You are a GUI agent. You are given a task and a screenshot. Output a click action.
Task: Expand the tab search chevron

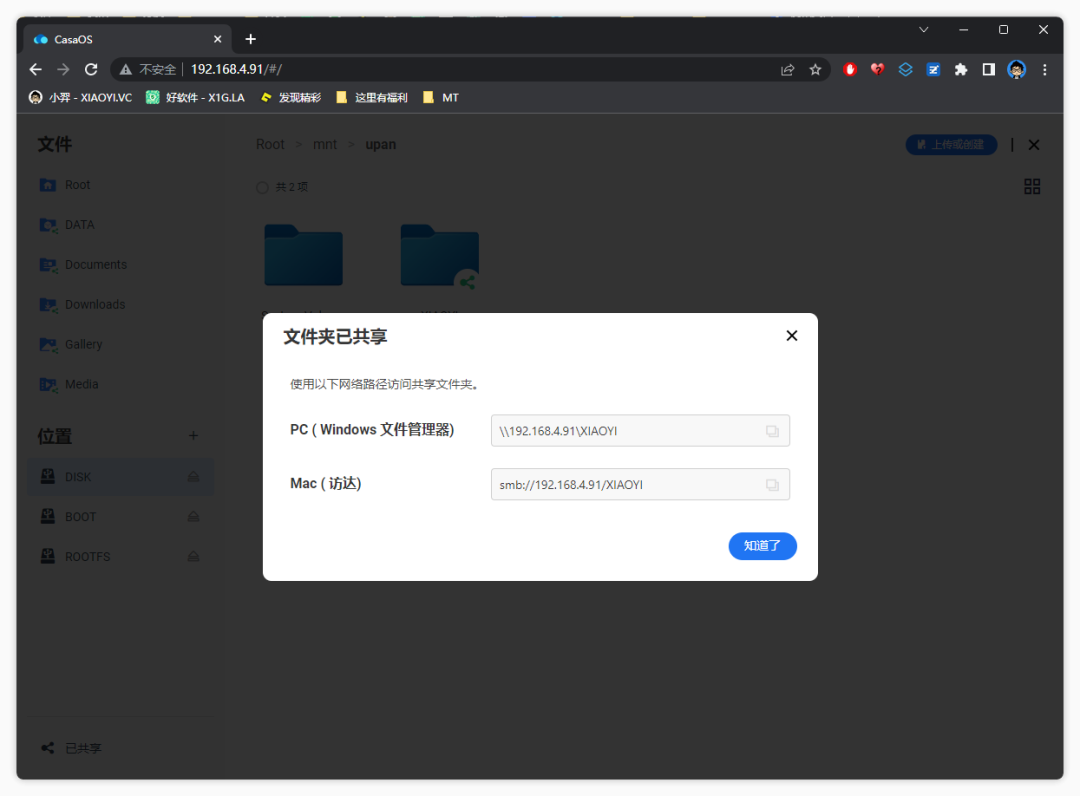(x=924, y=30)
